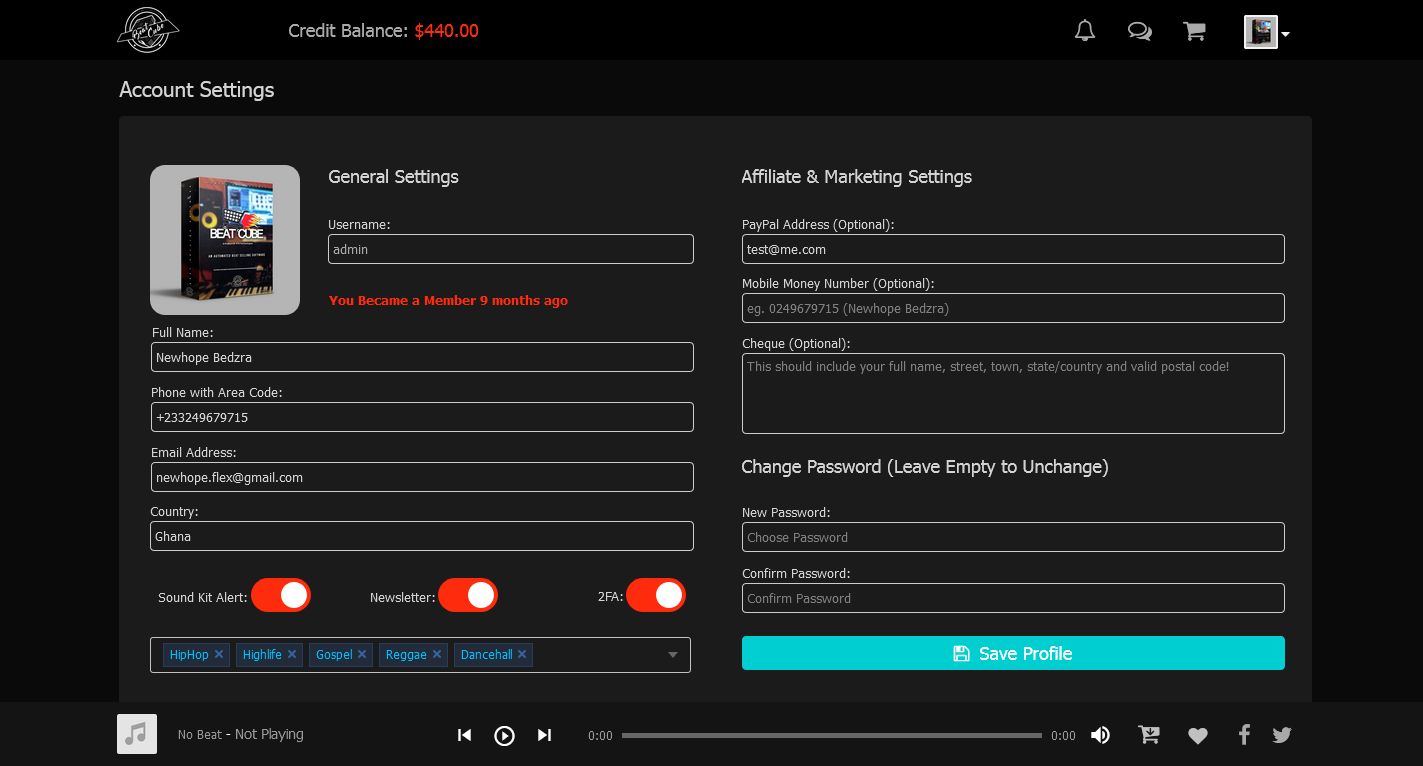Favorite the beat with heart icon
This screenshot has width=1423, height=766.
[x=1197, y=736]
